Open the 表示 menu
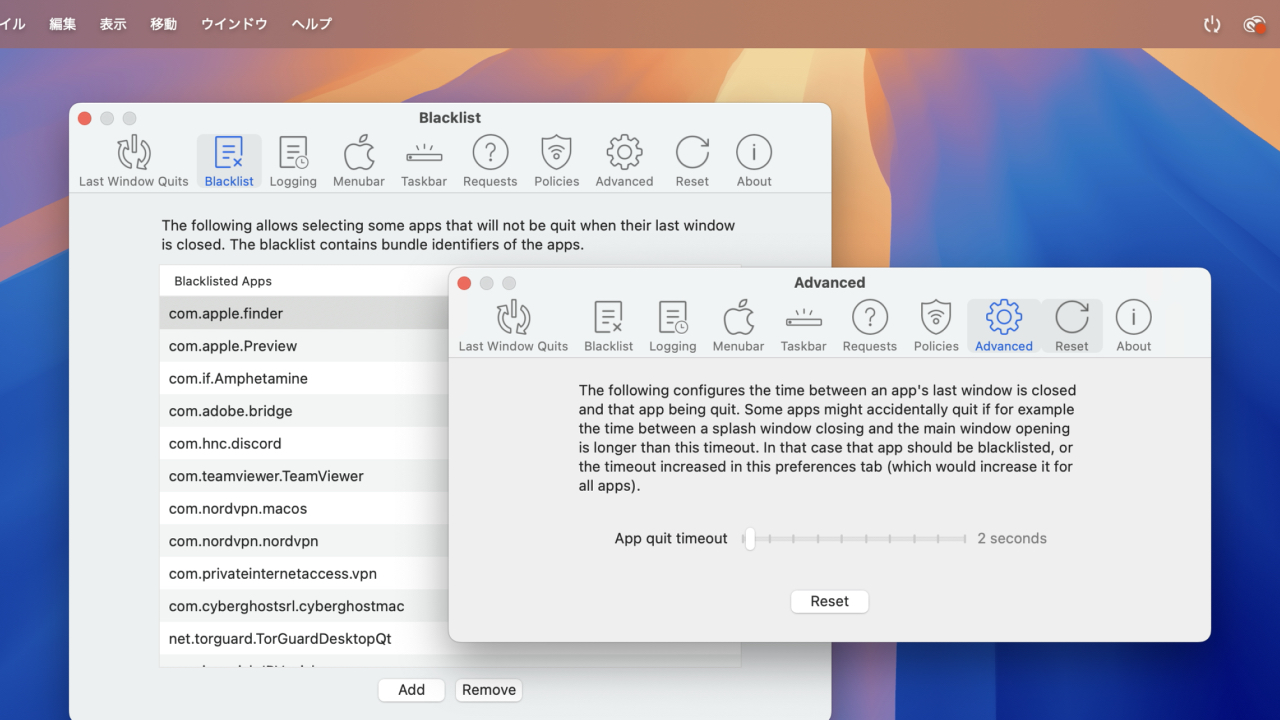This screenshot has height=720, width=1280. coord(113,24)
